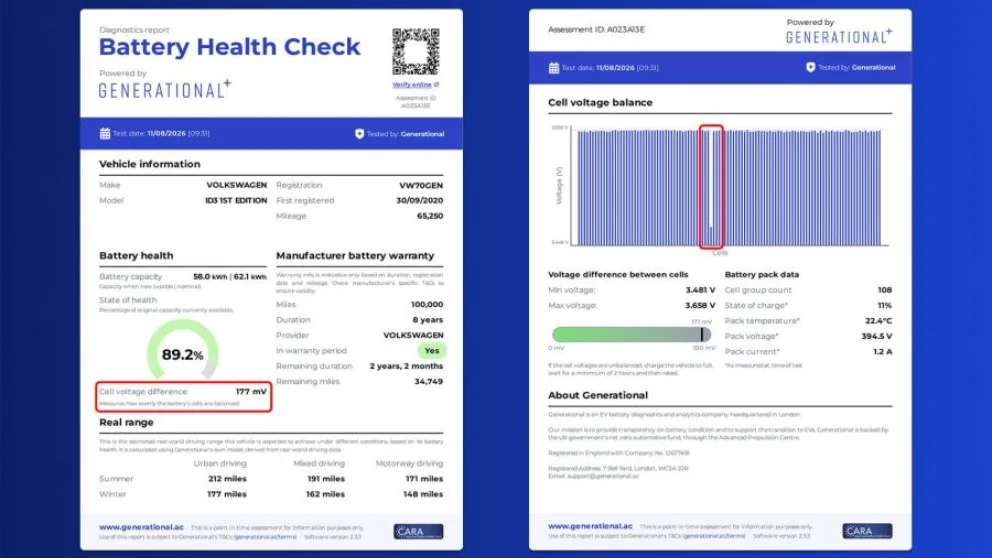Select battery capacity 58.0 kWh | 62.1 kWh
This screenshot has height=558, width=992.
coord(230,276)
